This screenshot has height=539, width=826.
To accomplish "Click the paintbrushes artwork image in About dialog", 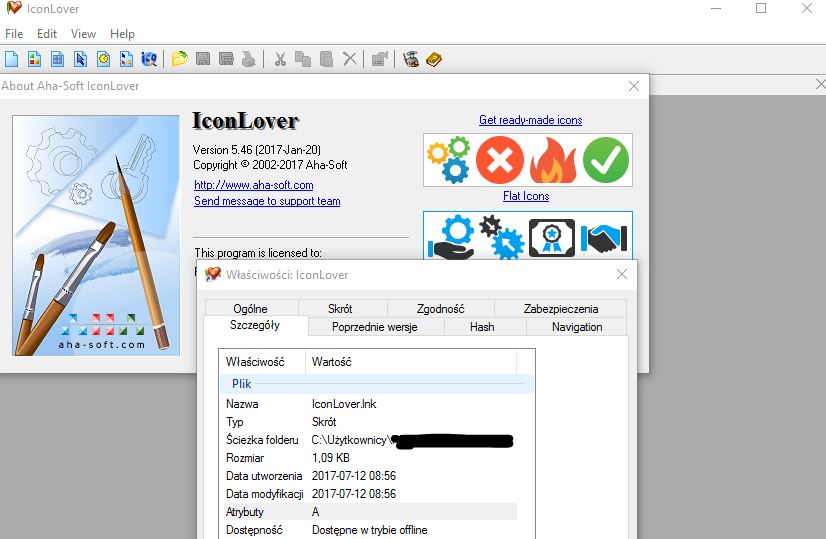I will pyautogui.click(x=96, y=236).
